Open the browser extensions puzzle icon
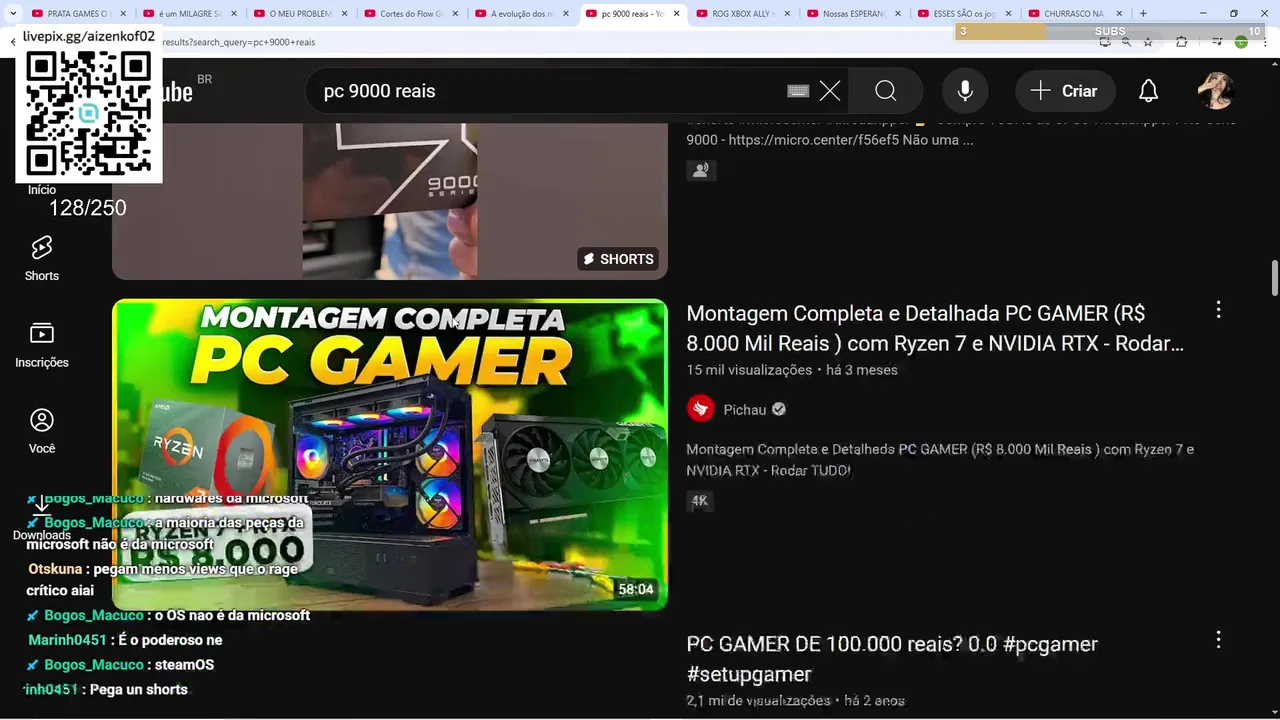This screenshot has height=720, width=1280. point(1182,42)
